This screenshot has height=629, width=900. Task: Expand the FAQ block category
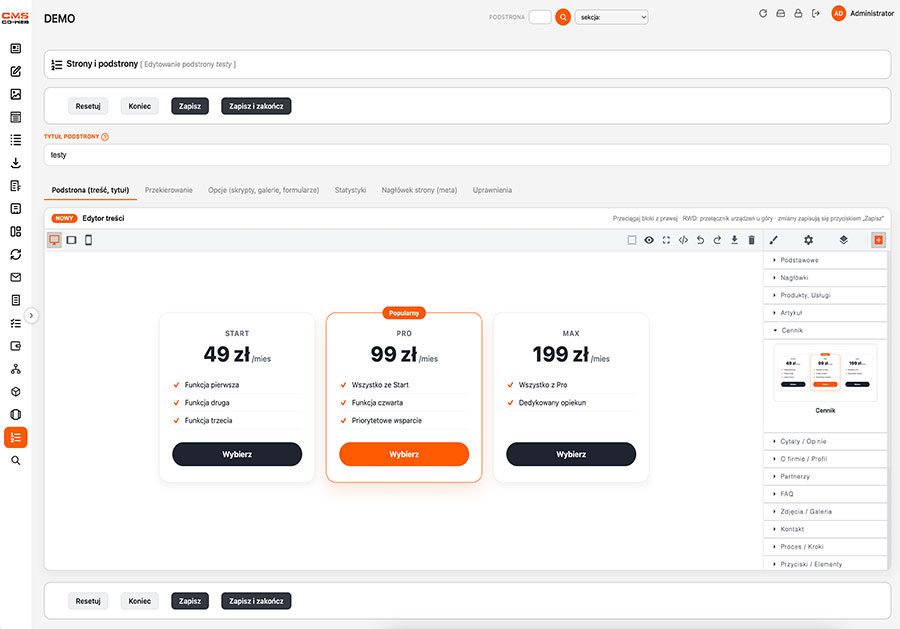click(825, 494)
